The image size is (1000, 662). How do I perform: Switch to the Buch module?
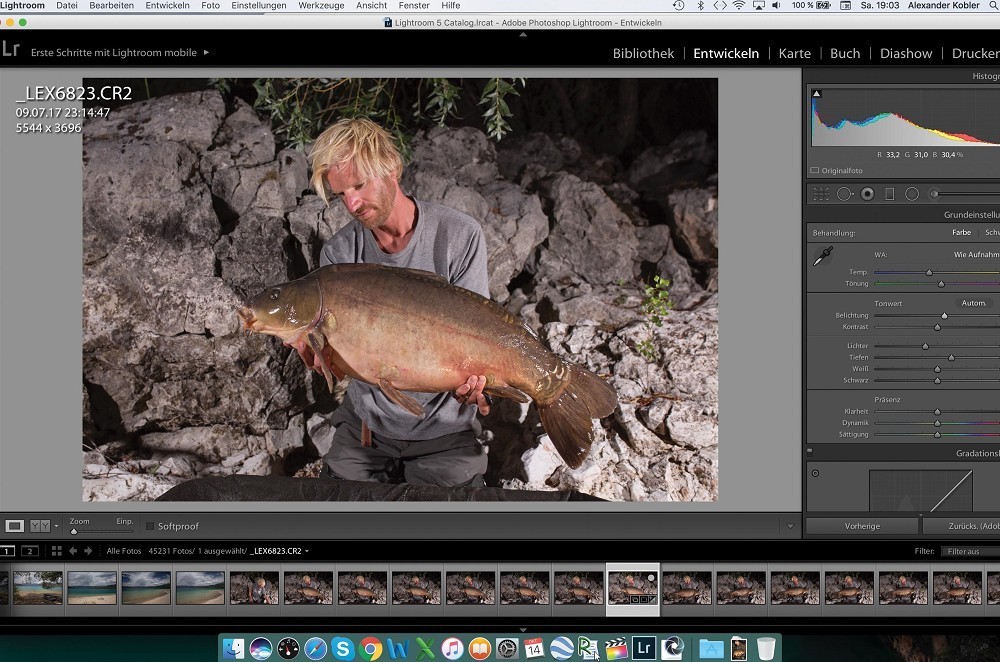[x=845, y=54]
